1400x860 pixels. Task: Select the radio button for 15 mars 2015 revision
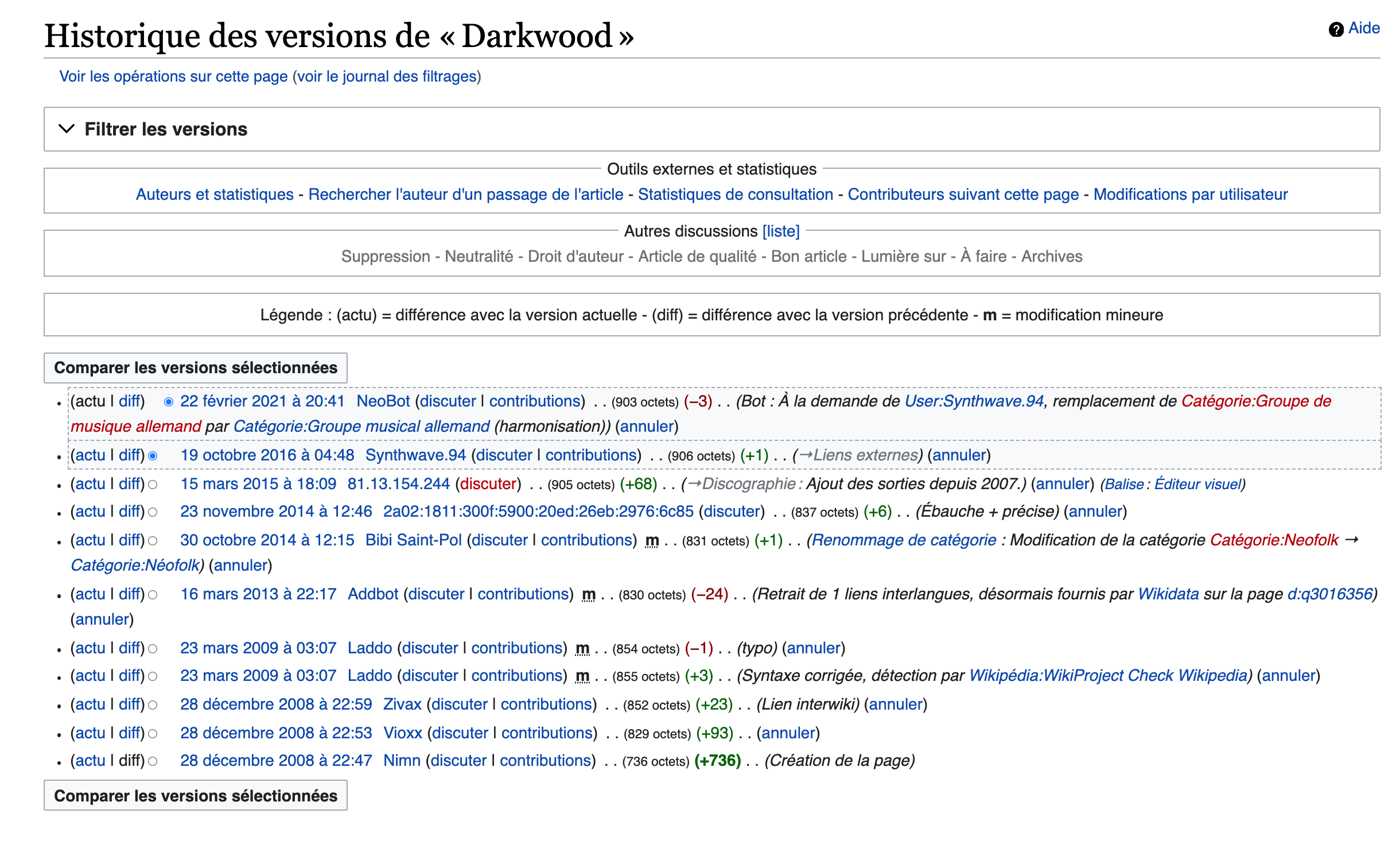click(153, 485)
